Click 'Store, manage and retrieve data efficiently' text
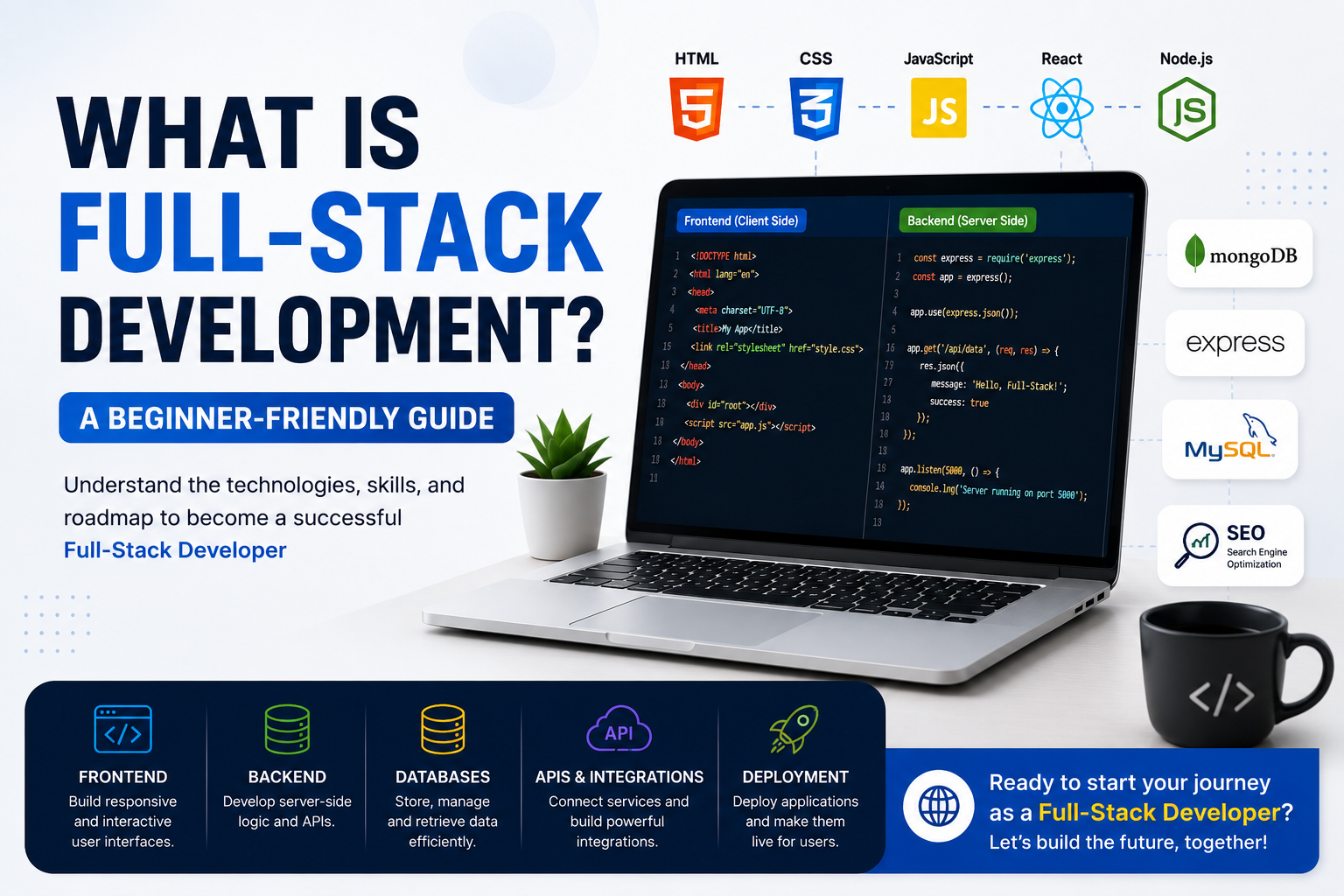1344x896 pixels. (x=443, y=822)
